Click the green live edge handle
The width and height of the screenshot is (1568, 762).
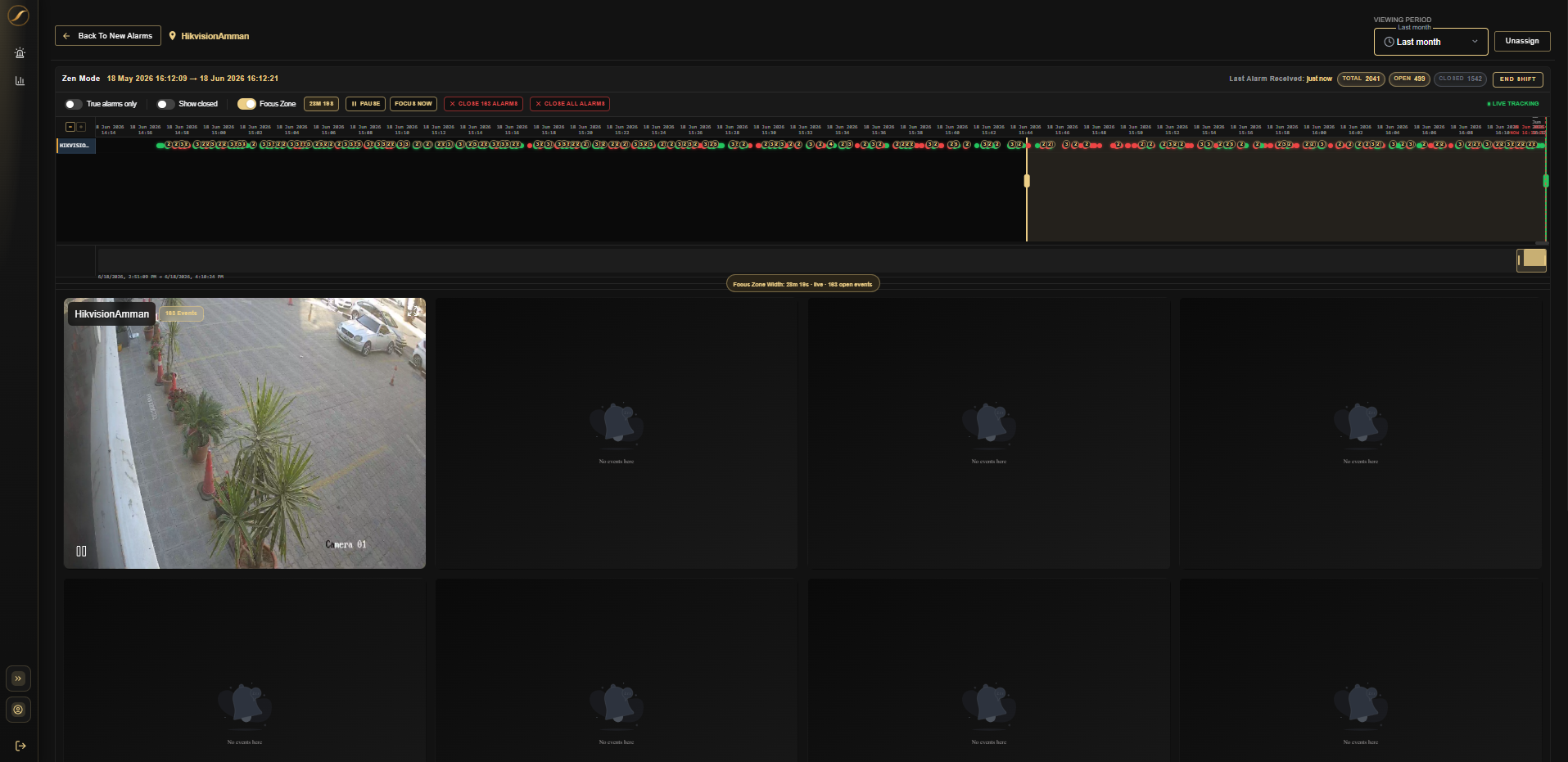coord(1546,181)
